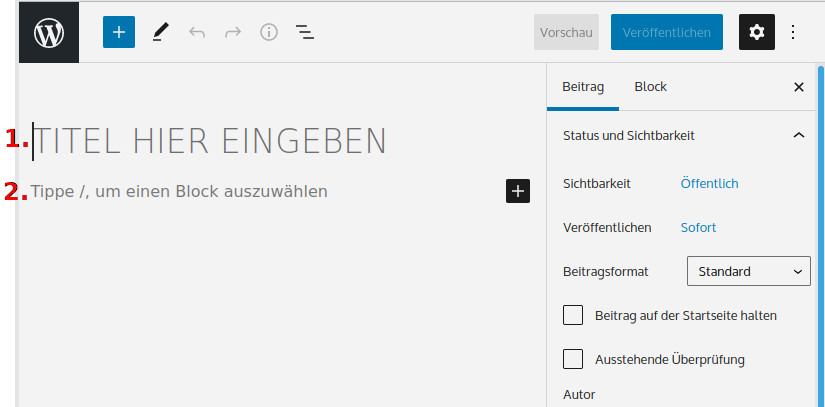The height and width of the screenshot is (407, 825).
Task: Change visibility via Öffentlich link
Action: [x=709, y=184]
